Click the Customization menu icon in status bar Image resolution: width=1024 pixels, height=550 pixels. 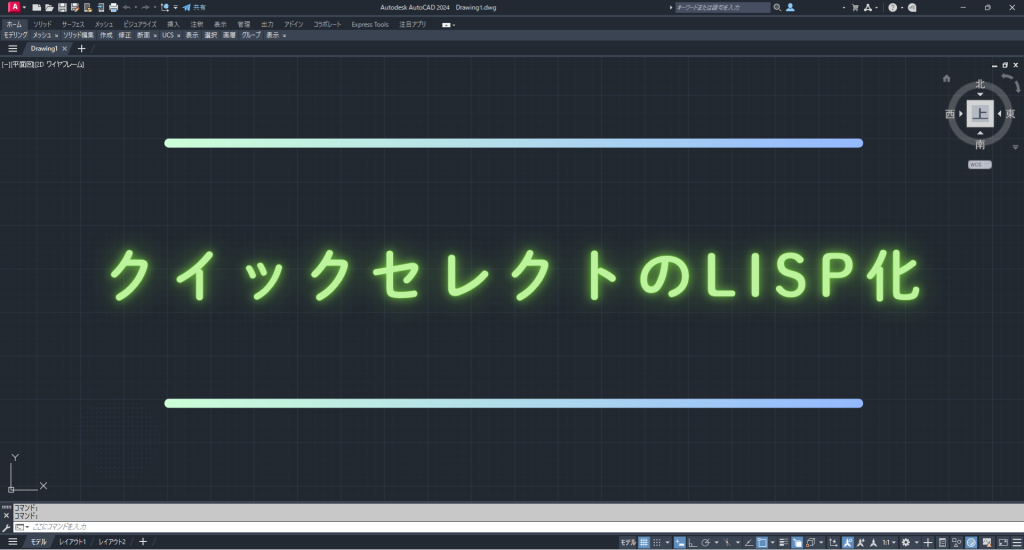1017,542
